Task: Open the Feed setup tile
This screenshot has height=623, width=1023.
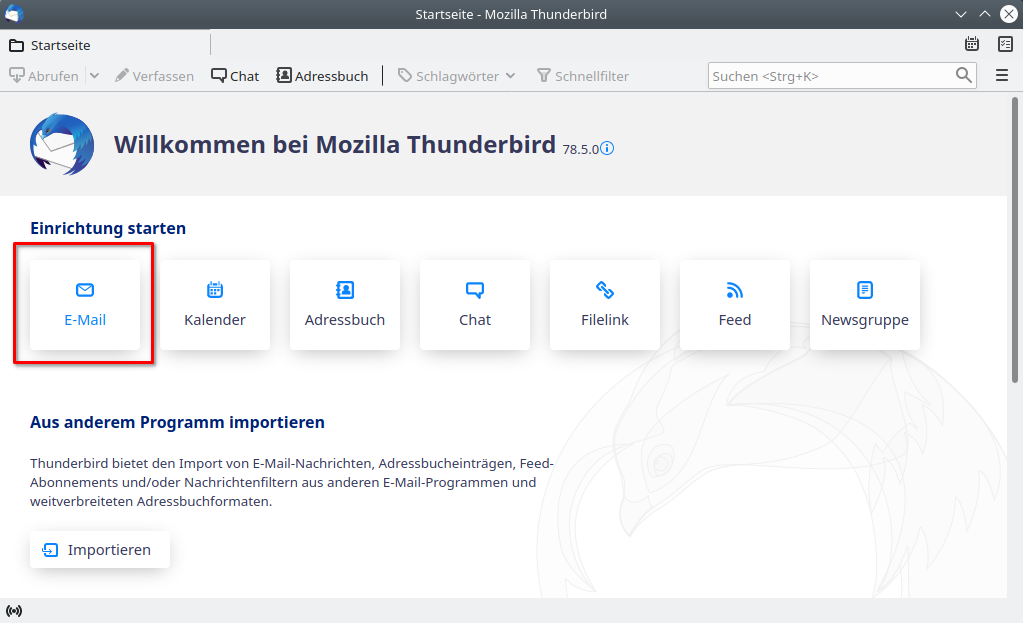Action: 735,305
